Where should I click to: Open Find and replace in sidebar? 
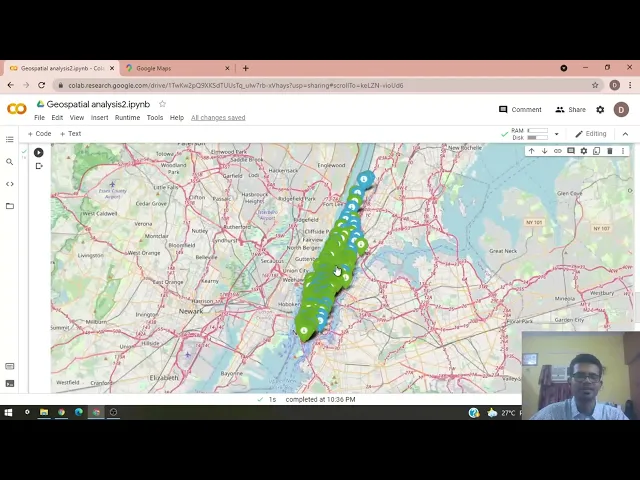pyautogui.click(x=10, y=162)
